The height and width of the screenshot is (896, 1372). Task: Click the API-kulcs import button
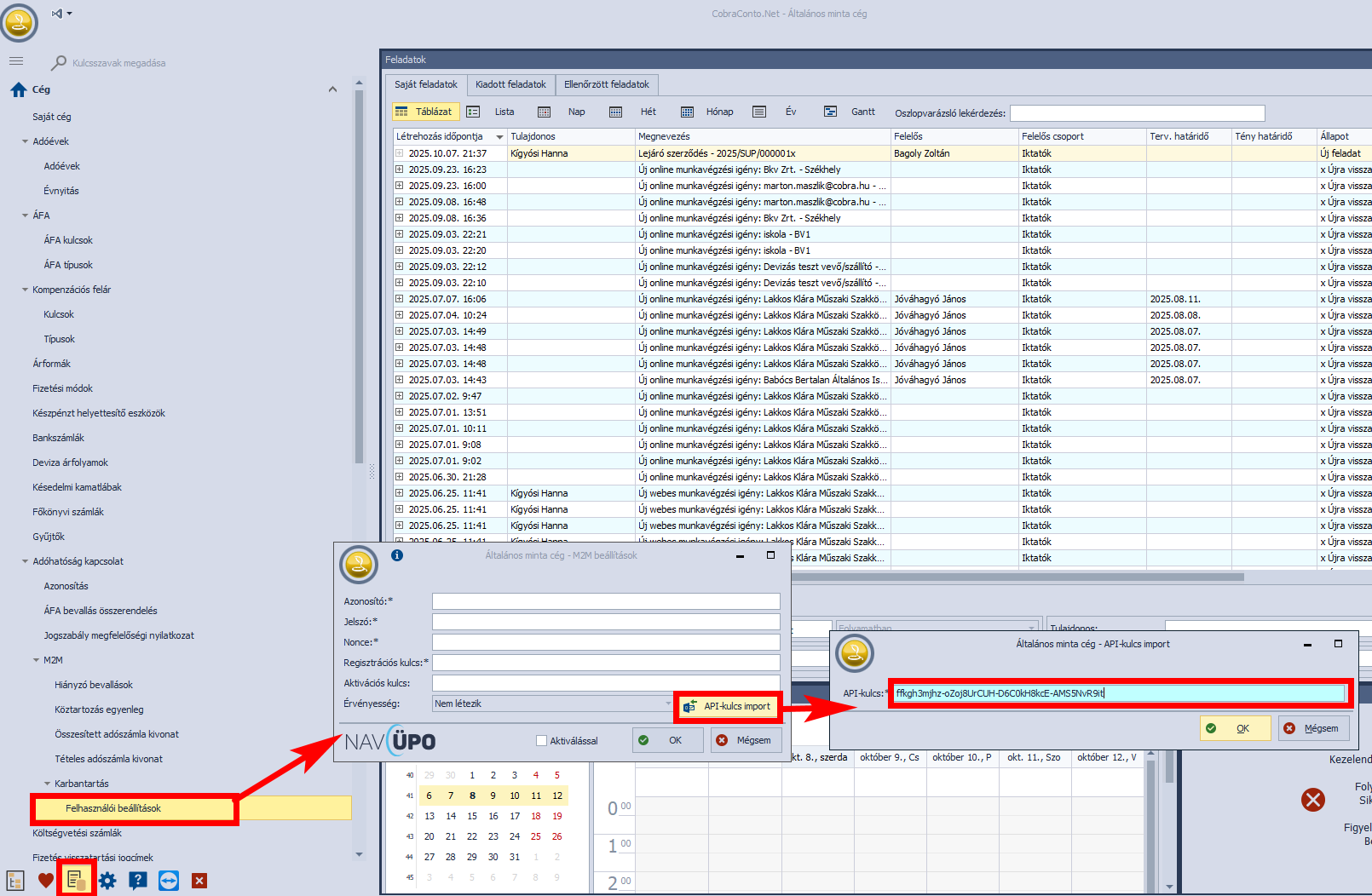[728, 706]
